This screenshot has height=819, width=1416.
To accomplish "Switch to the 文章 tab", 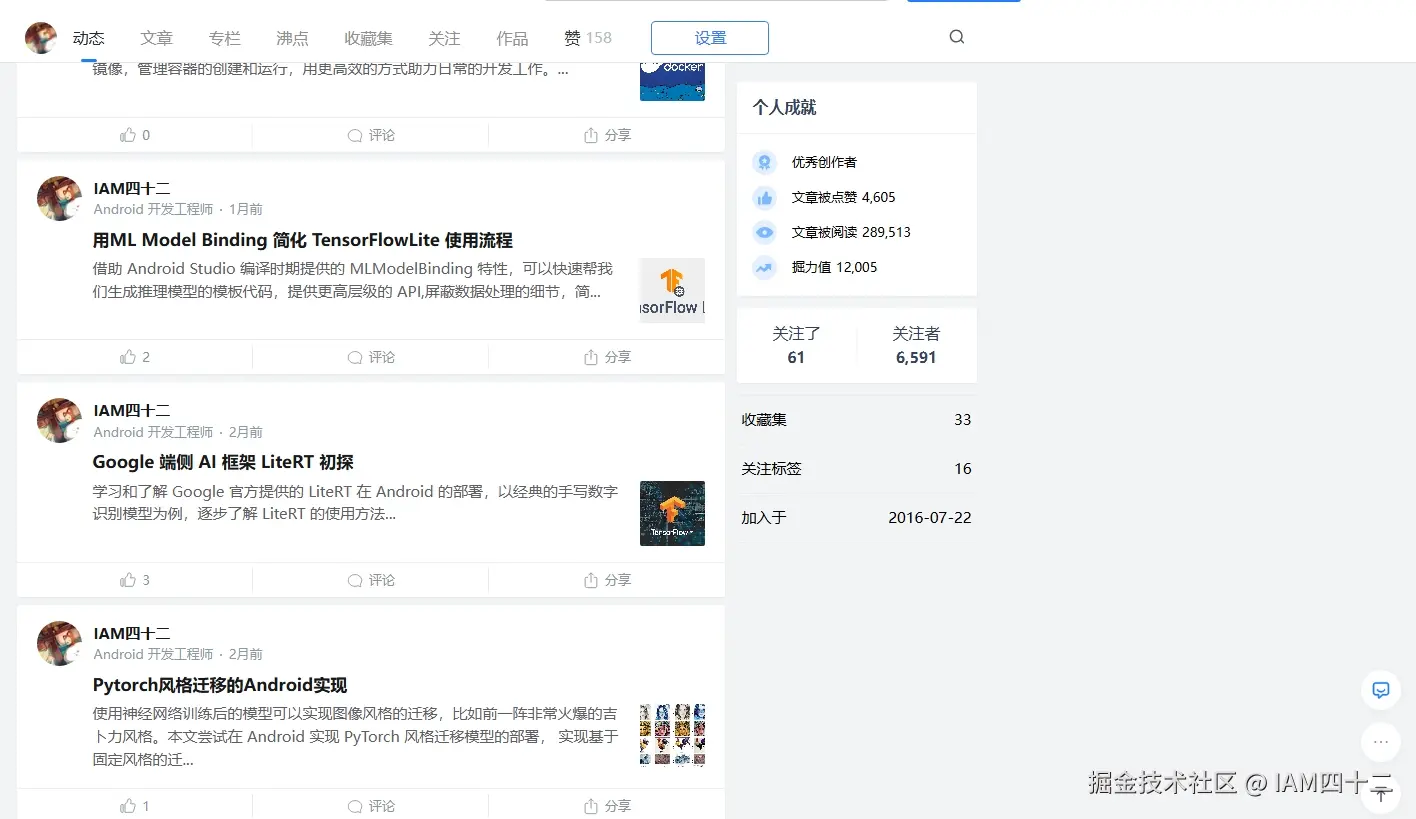I will 157,38.
